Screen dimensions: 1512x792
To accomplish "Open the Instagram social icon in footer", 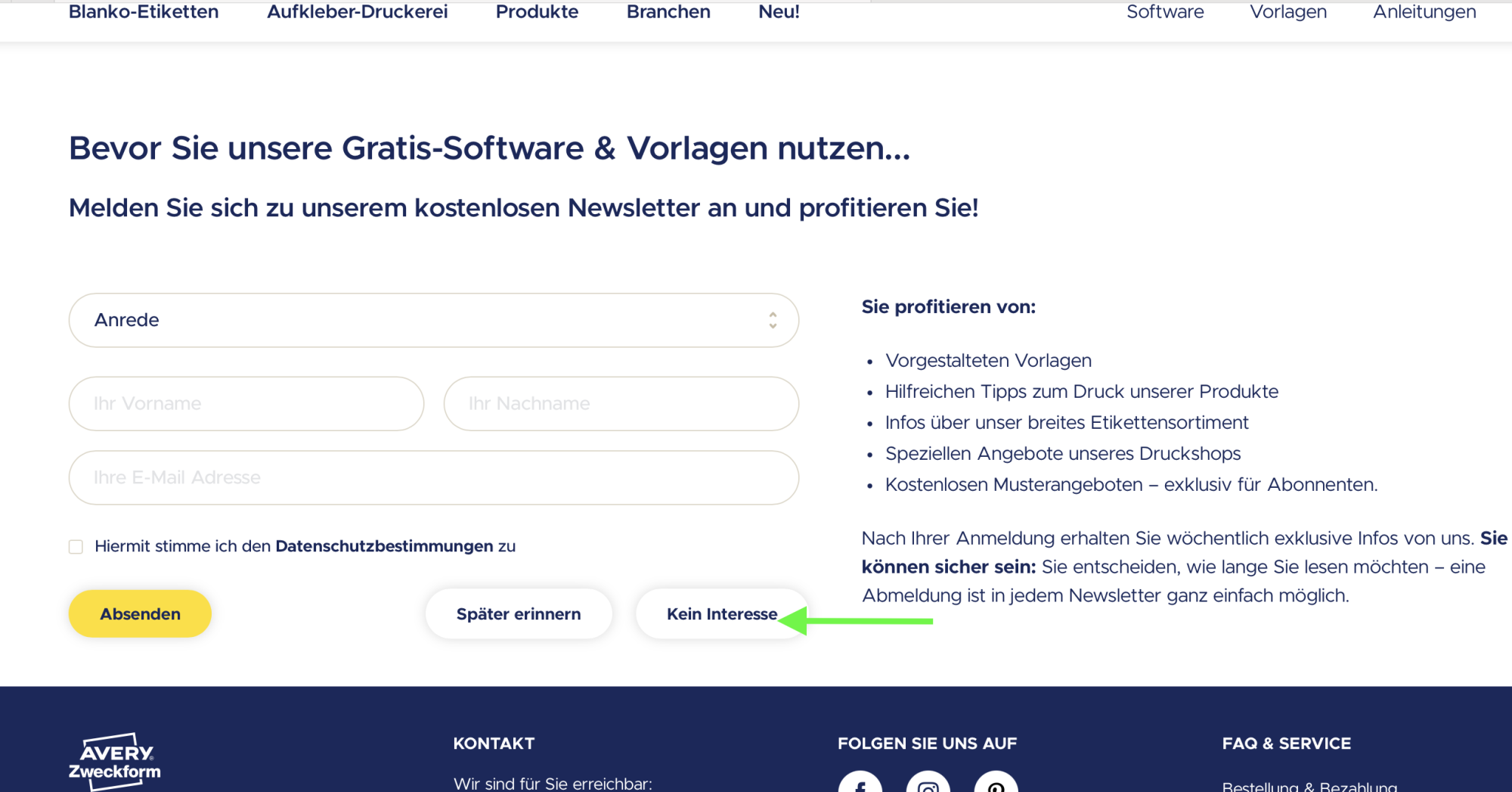I will (928, 787).
